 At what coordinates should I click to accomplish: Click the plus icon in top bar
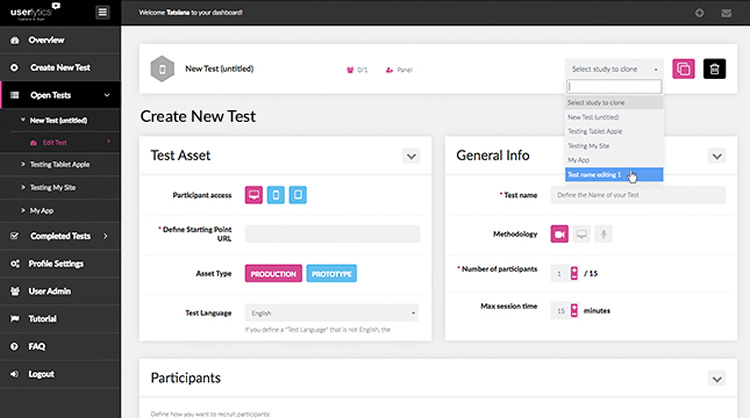[699, 13]
